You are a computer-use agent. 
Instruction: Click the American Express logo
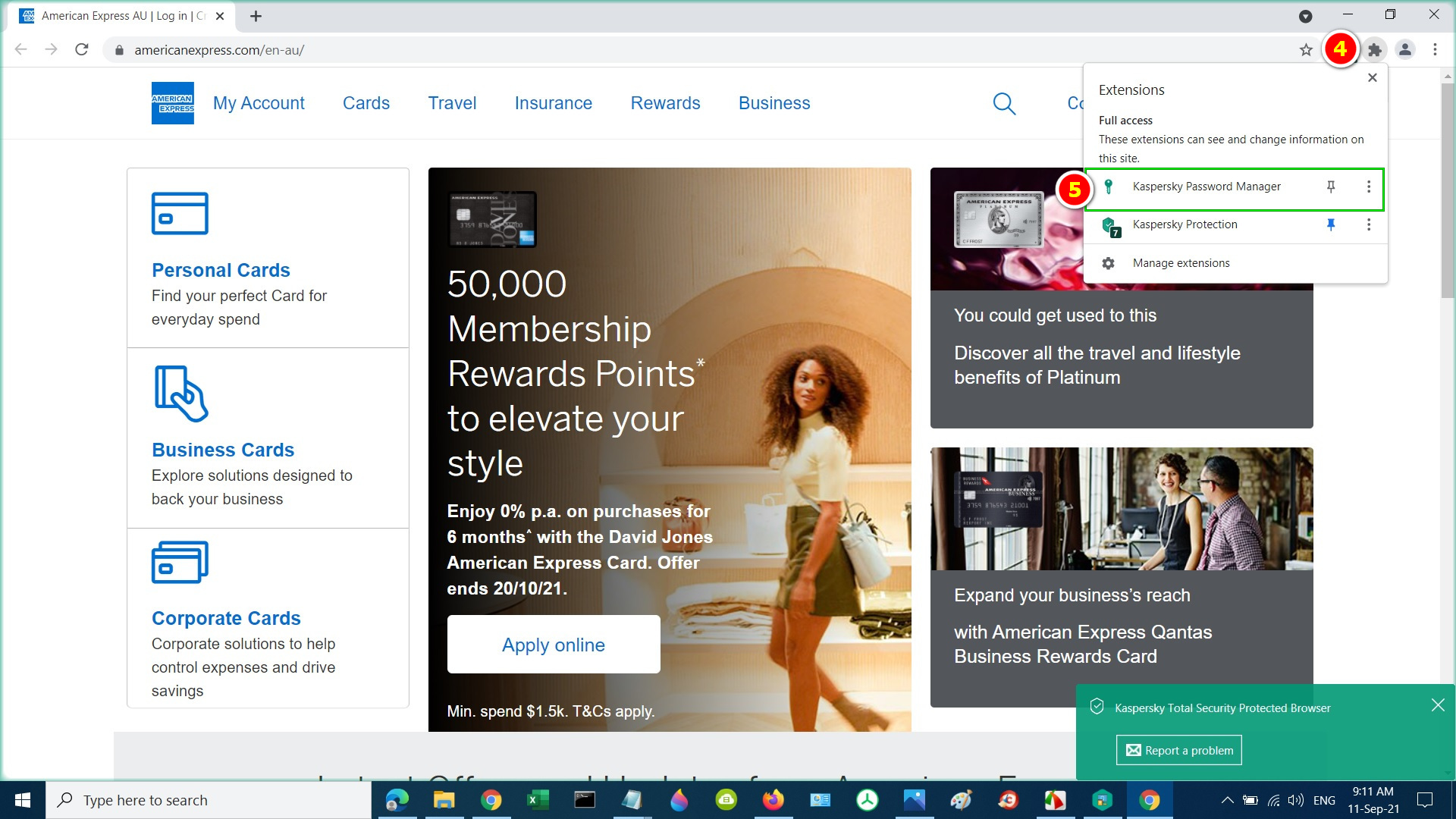[172, 103]
